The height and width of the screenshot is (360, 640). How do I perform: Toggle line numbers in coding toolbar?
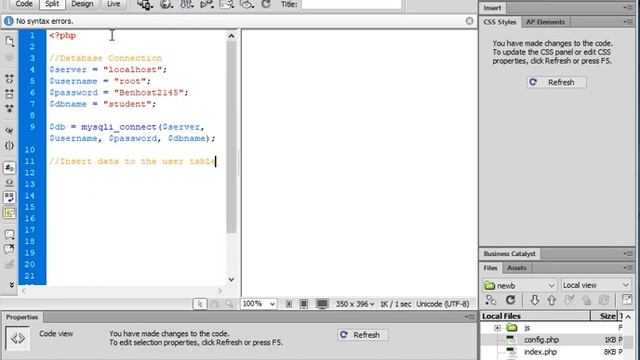(x=9, y=168)
